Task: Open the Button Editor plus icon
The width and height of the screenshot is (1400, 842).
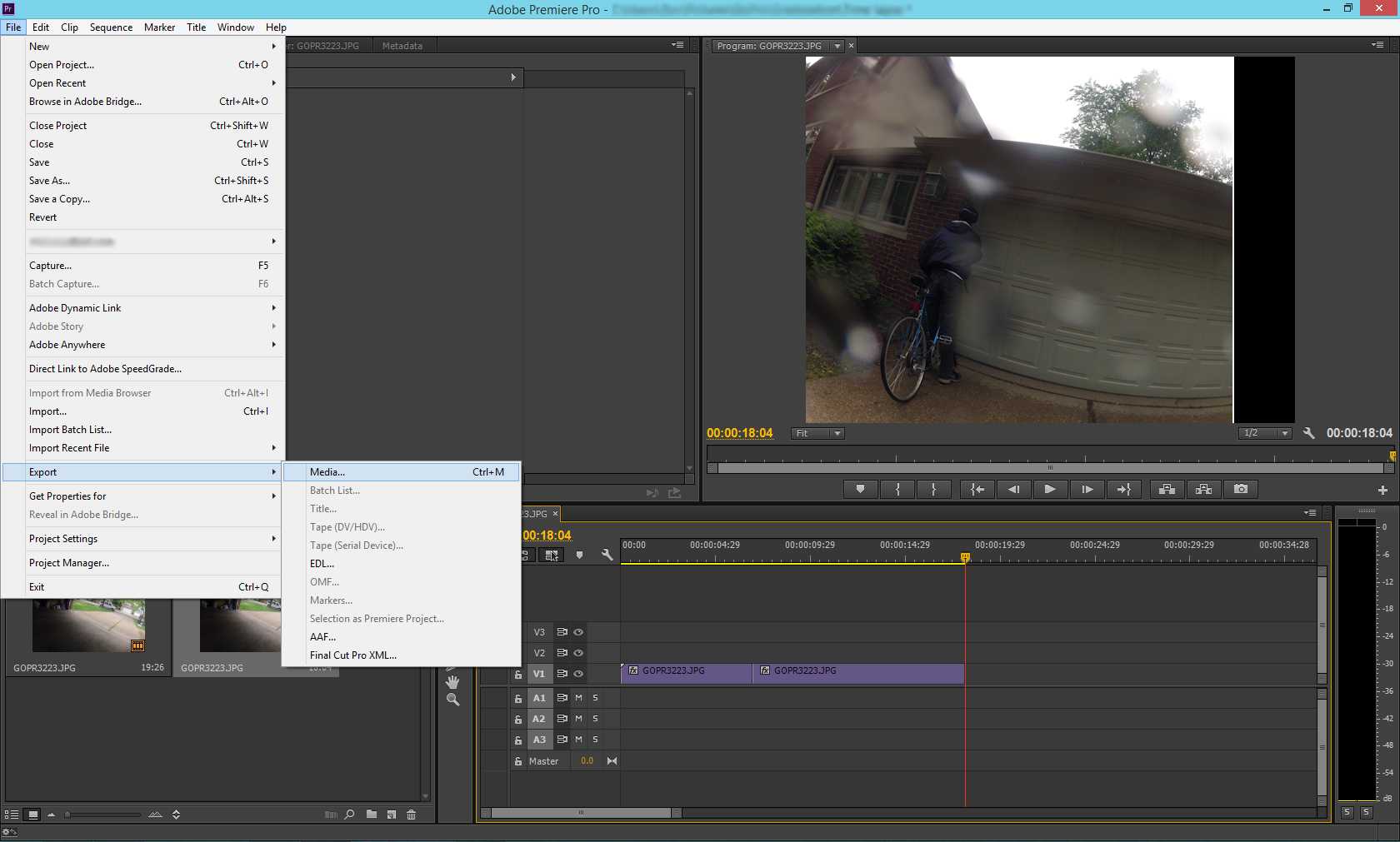Action: tap(1383, 491)
